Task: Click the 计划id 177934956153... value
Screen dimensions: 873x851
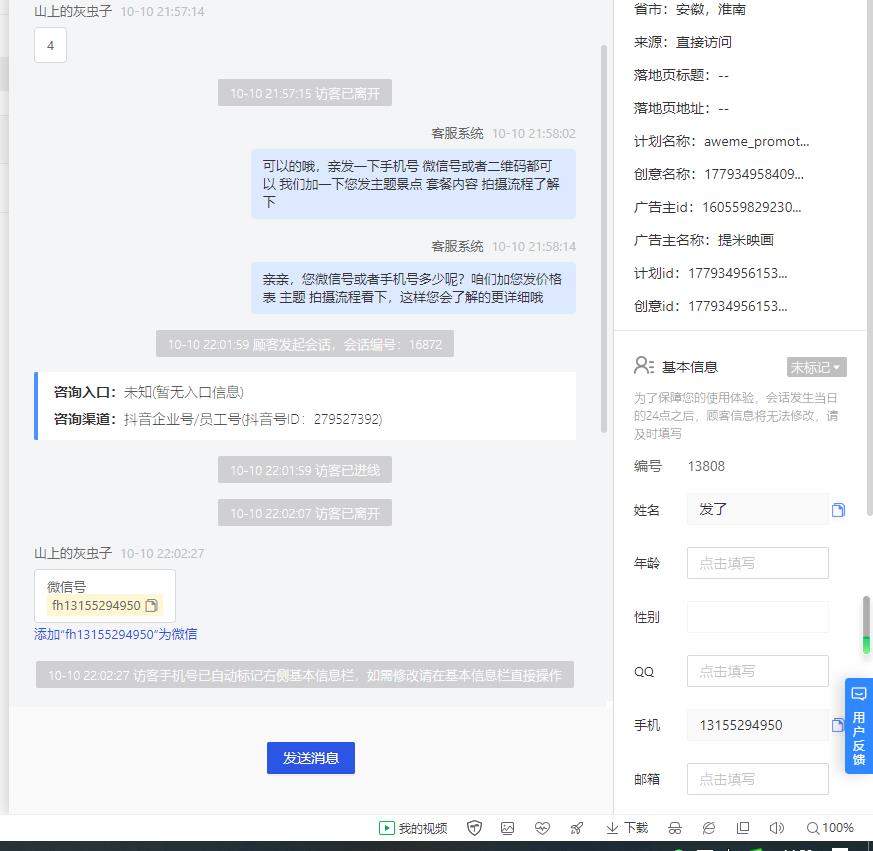Action: point(738,273)
